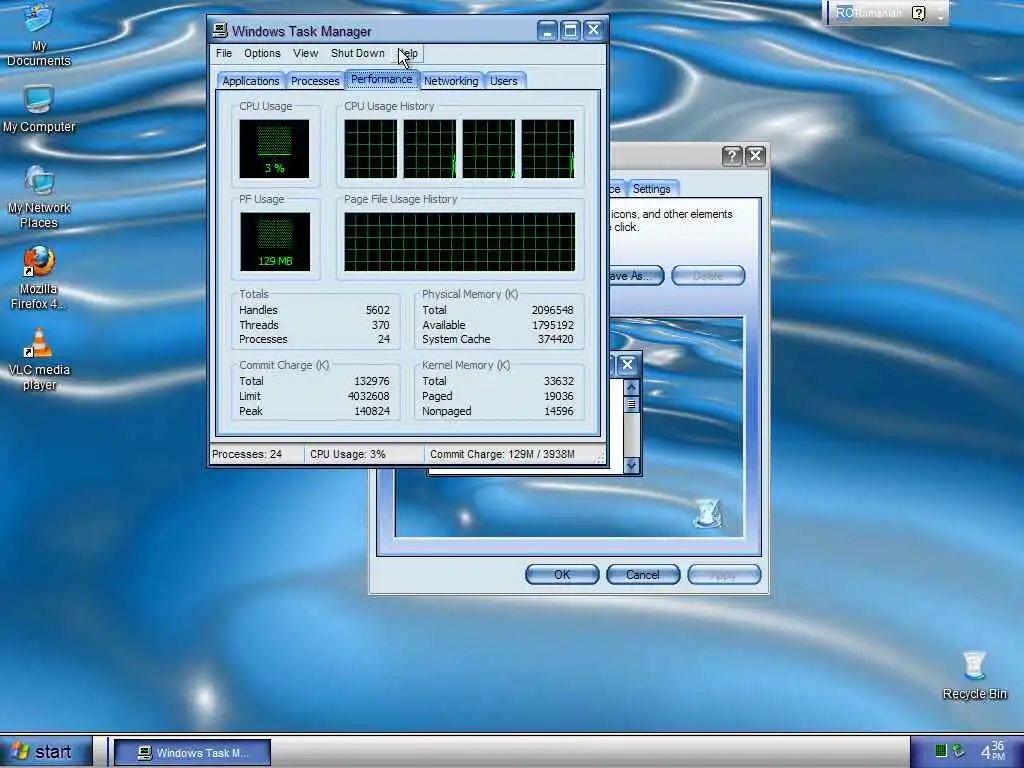This screenshot has height=768, width=1024.
Task: Open the Help menu
Action: click(x=409, y=54)
